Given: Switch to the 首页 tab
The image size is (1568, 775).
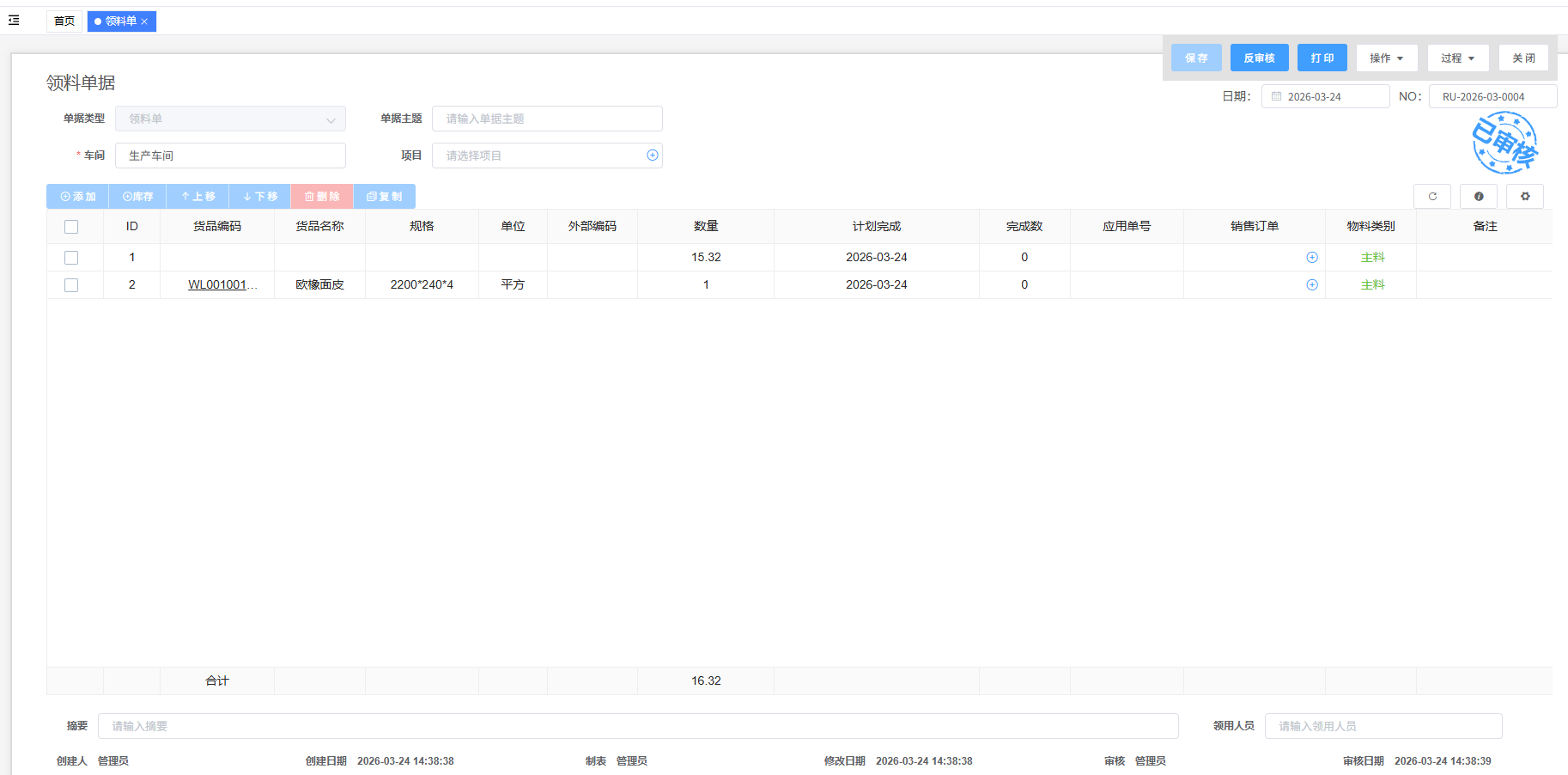Looking at the screenshot, I should [64, 21].
